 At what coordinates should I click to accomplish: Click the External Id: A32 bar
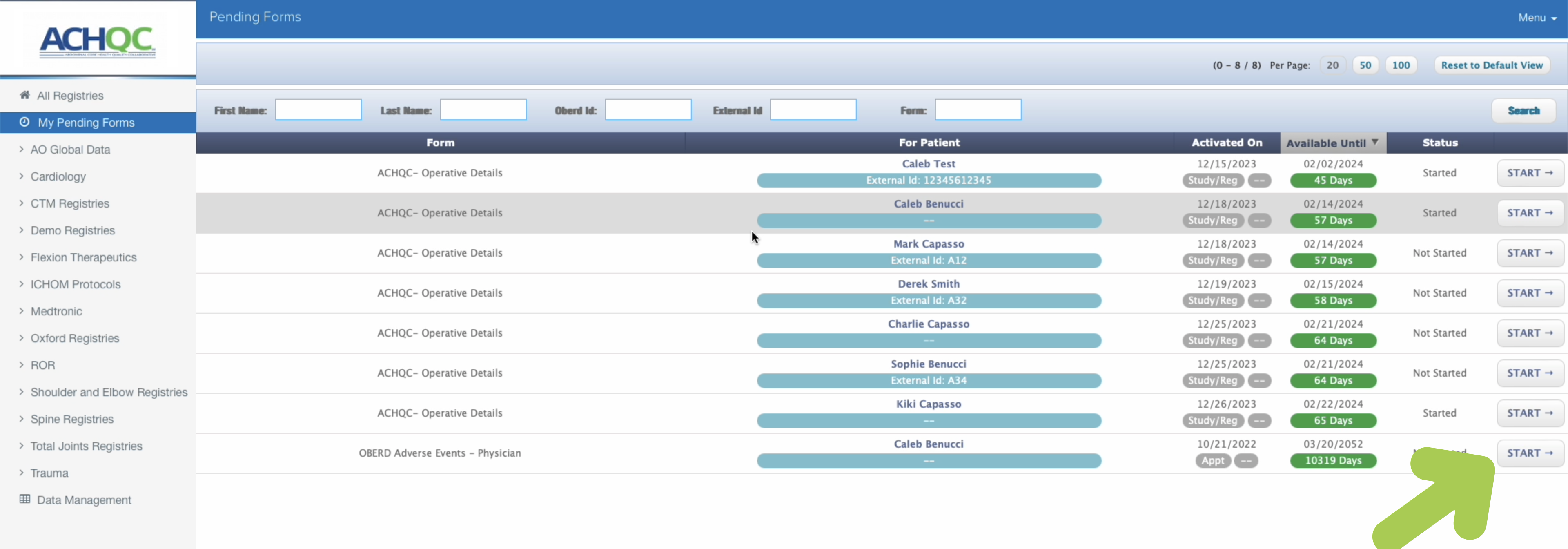click(929, 301)
